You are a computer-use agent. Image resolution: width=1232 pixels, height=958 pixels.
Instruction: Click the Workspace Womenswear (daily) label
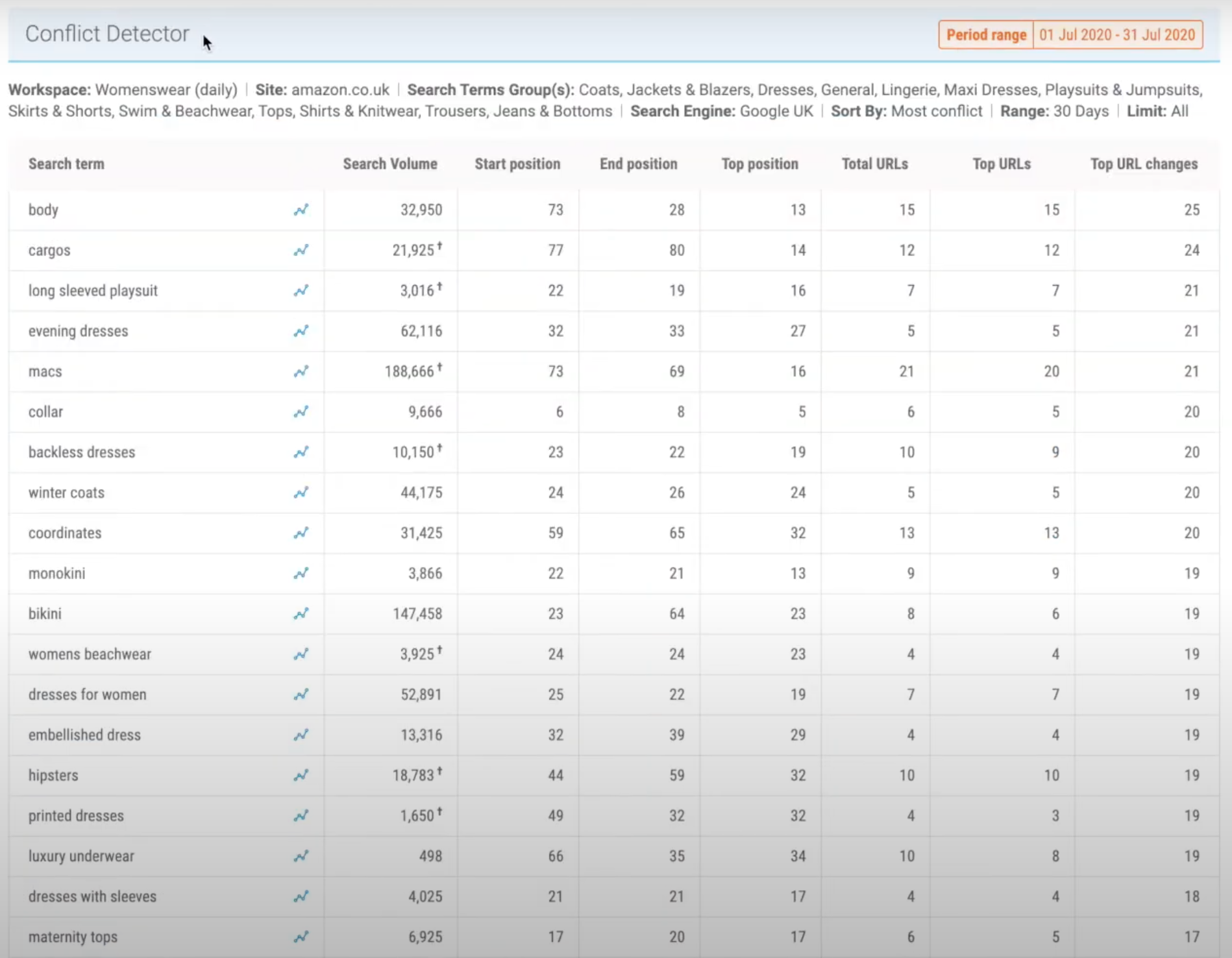coord(123,90)
